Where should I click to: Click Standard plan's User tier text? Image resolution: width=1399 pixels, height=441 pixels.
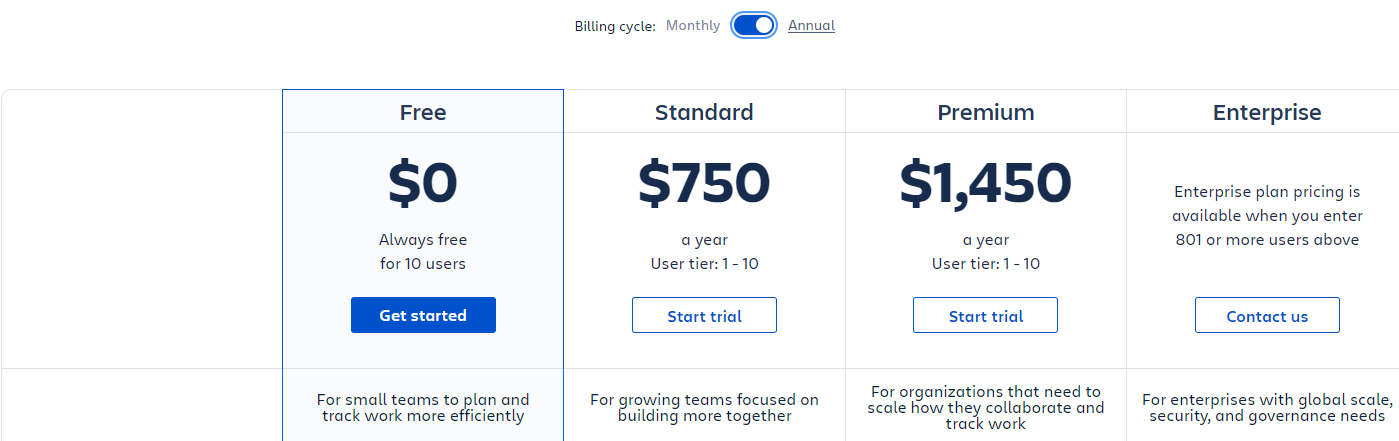tap(704, 264)
